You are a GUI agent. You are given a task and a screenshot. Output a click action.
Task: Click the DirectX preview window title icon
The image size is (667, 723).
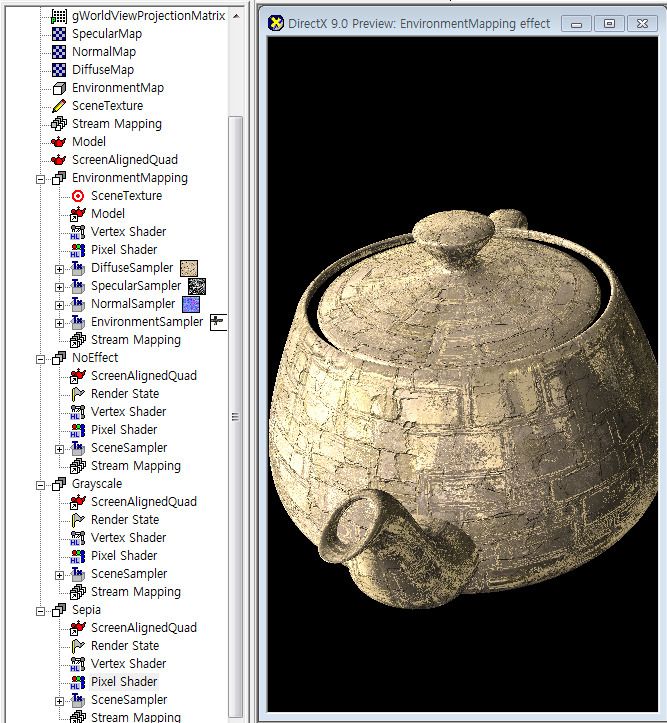(276, 23)
